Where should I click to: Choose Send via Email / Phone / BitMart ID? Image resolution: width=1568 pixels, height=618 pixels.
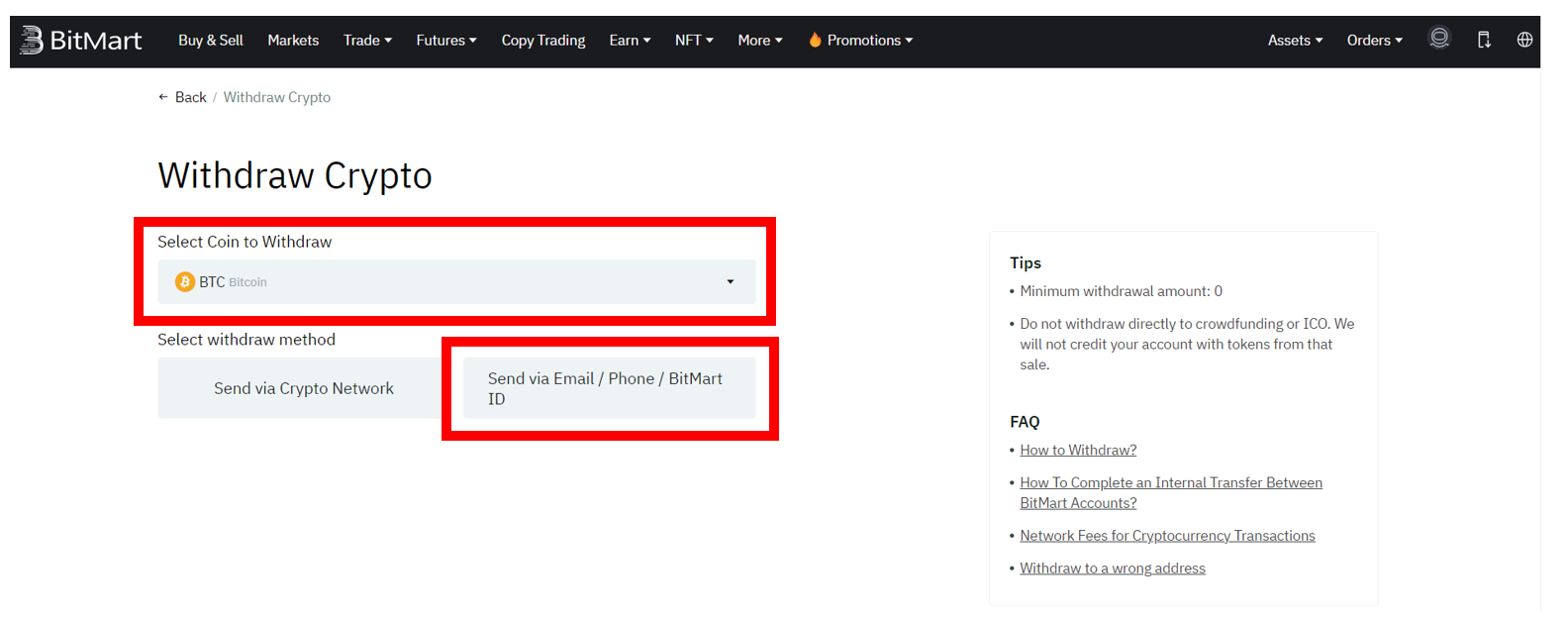[609, 388]
